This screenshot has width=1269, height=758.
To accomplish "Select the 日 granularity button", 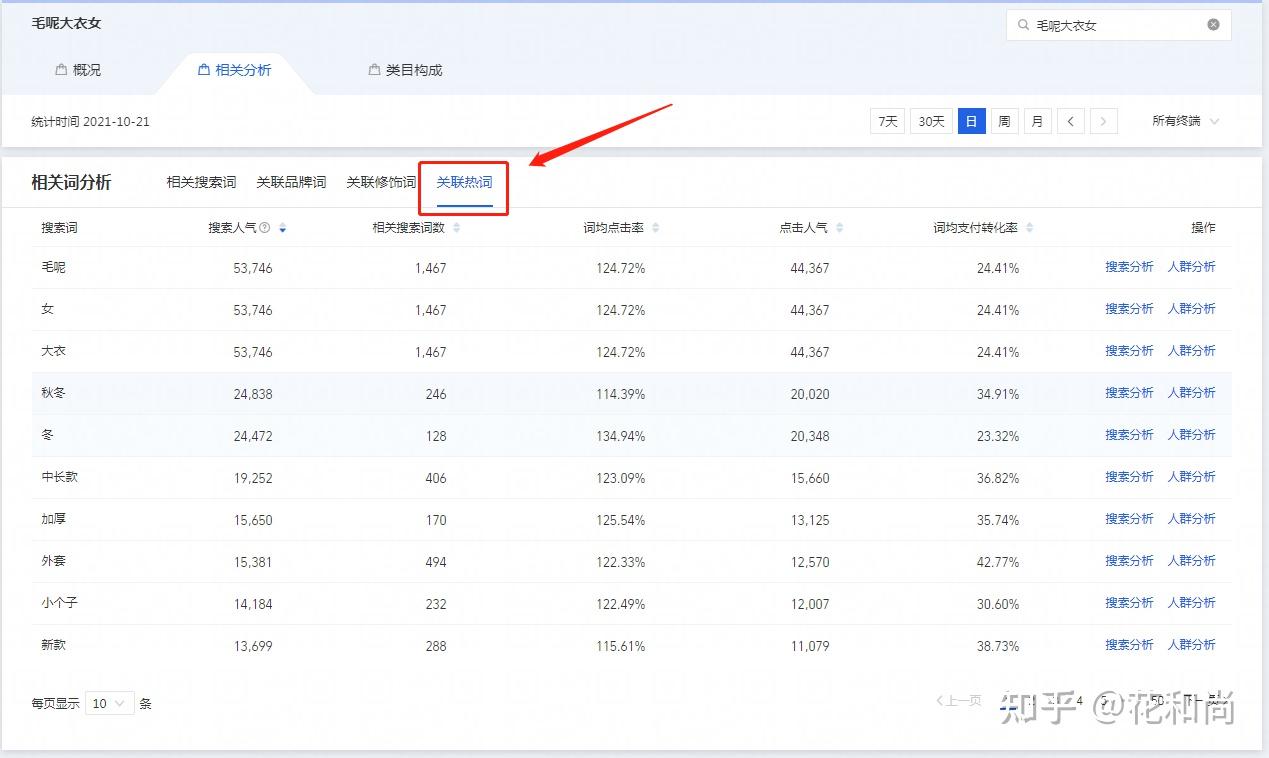I will [971, 121].
